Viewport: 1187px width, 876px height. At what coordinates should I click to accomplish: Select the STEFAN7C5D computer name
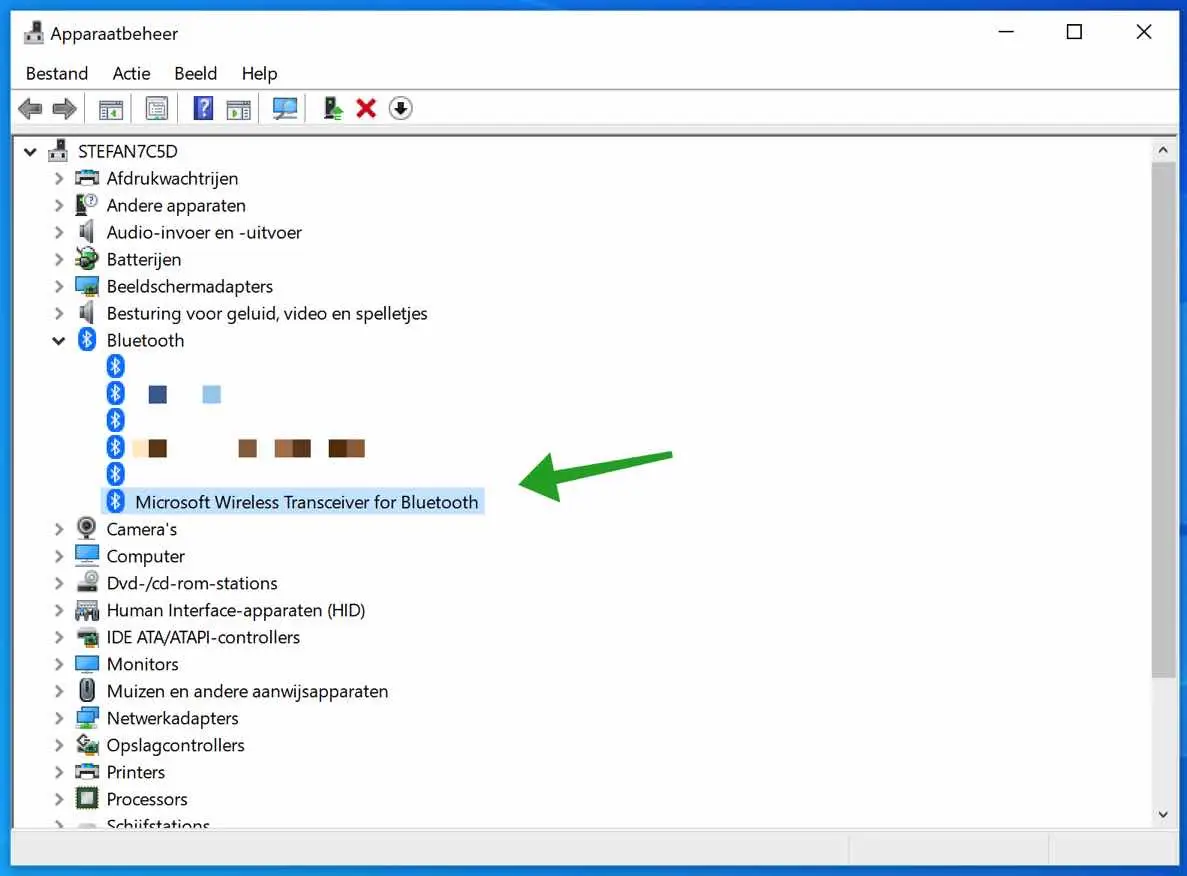click(x=127, y=151)
